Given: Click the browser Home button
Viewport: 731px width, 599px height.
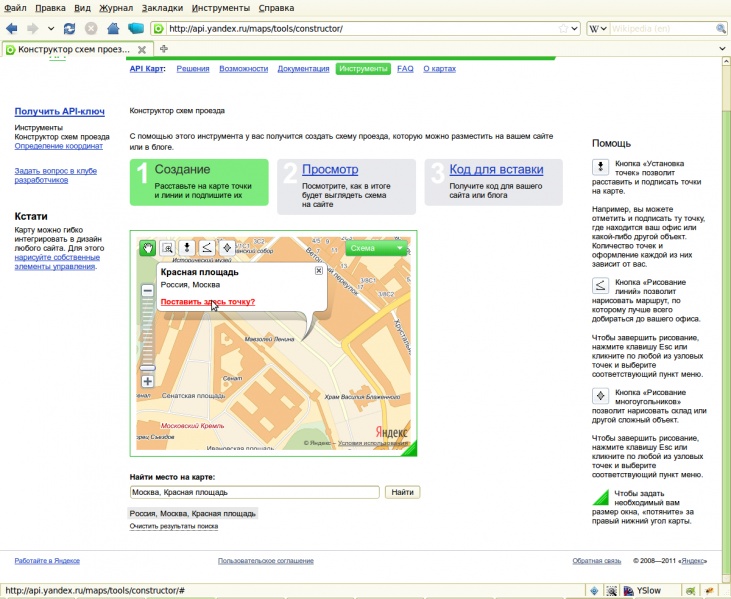Looking at the screenshot, I should 113,28.
